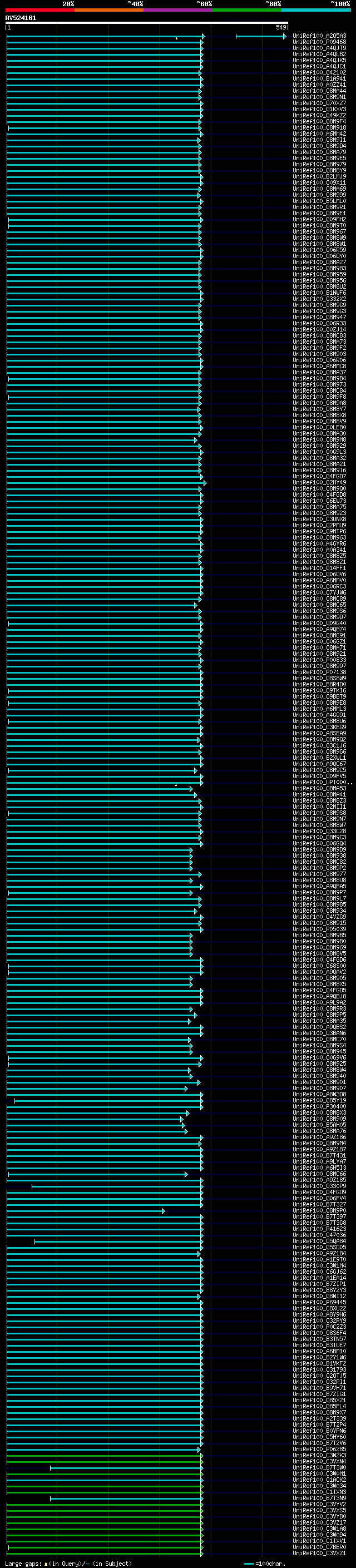Select hit UniRef100_Q8MC82

click(319, 862)
